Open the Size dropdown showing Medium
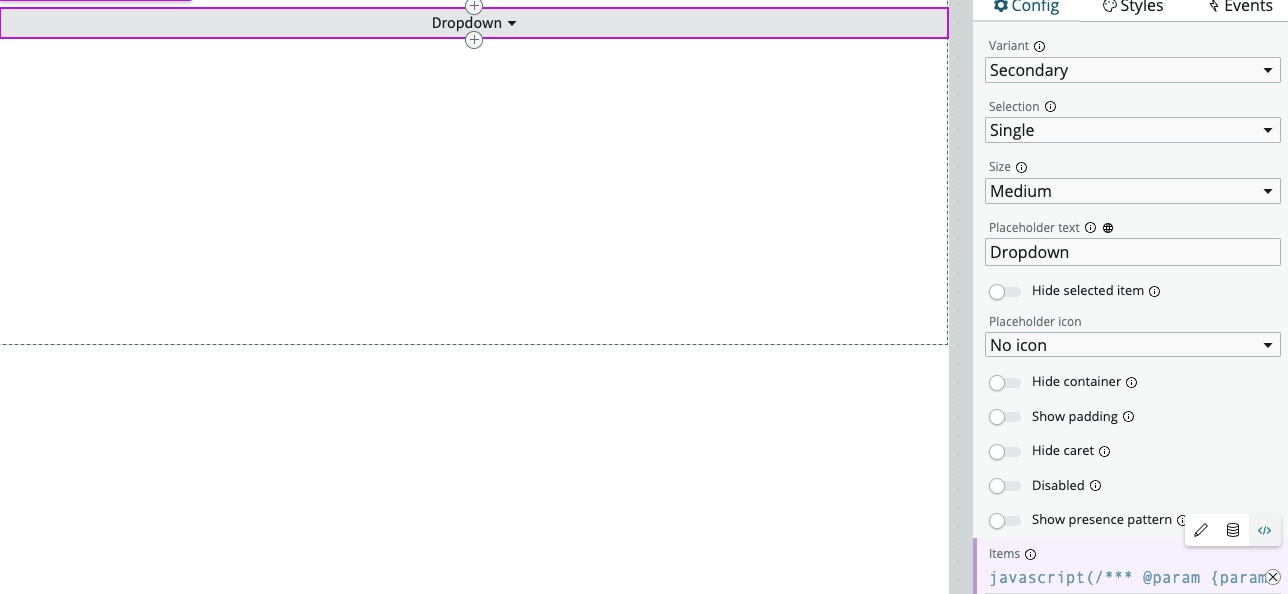This screenshot has height=594, width=1288. [1132, 191]
